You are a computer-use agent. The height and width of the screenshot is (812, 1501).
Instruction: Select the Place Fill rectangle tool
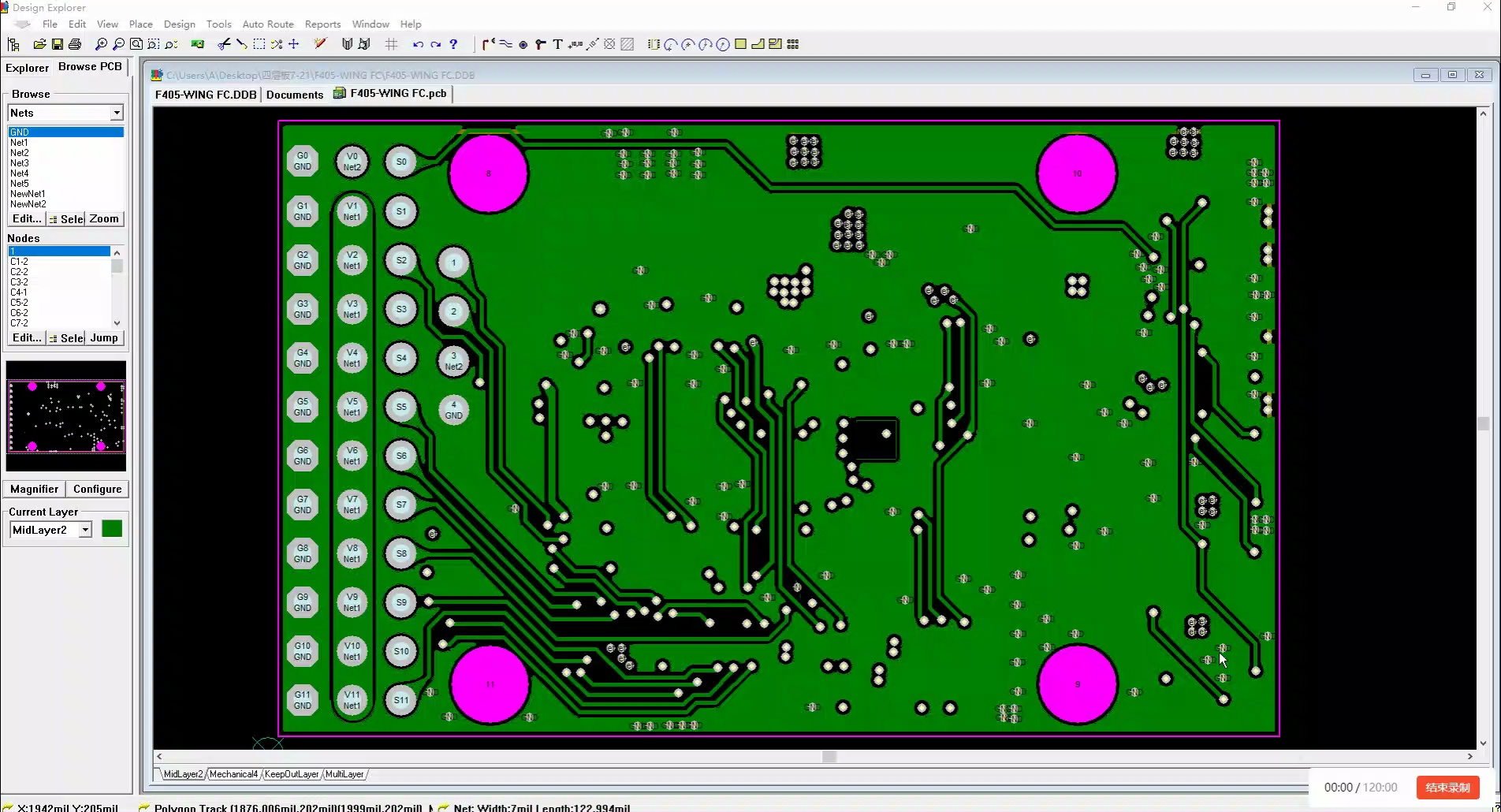coord(740,44)
